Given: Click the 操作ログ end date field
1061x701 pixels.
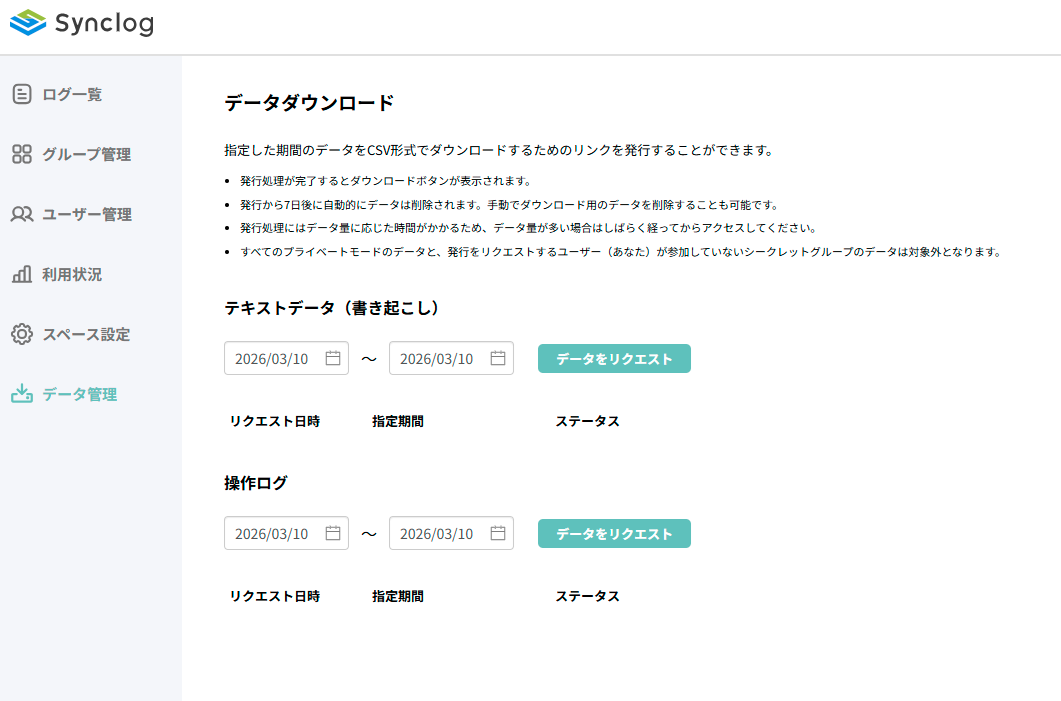Looking at the screenshot, I should [x=440, y=532].
